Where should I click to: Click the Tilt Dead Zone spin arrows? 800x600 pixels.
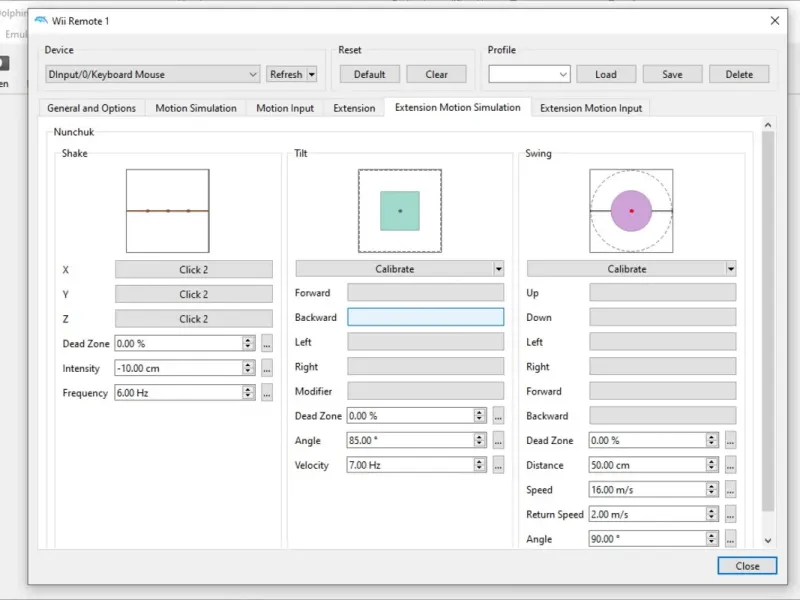[480, 416]
